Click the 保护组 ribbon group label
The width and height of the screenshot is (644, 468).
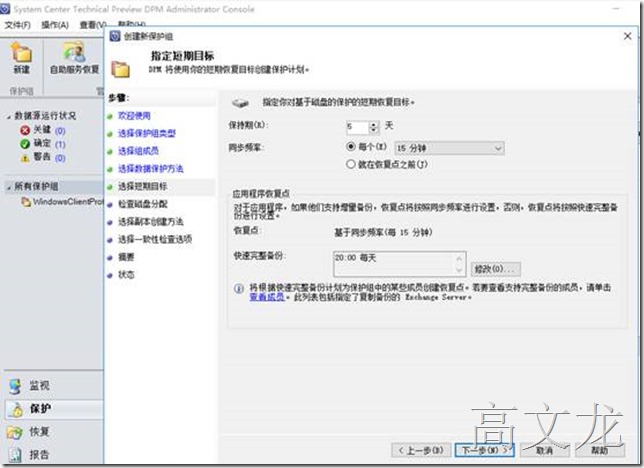21,91
